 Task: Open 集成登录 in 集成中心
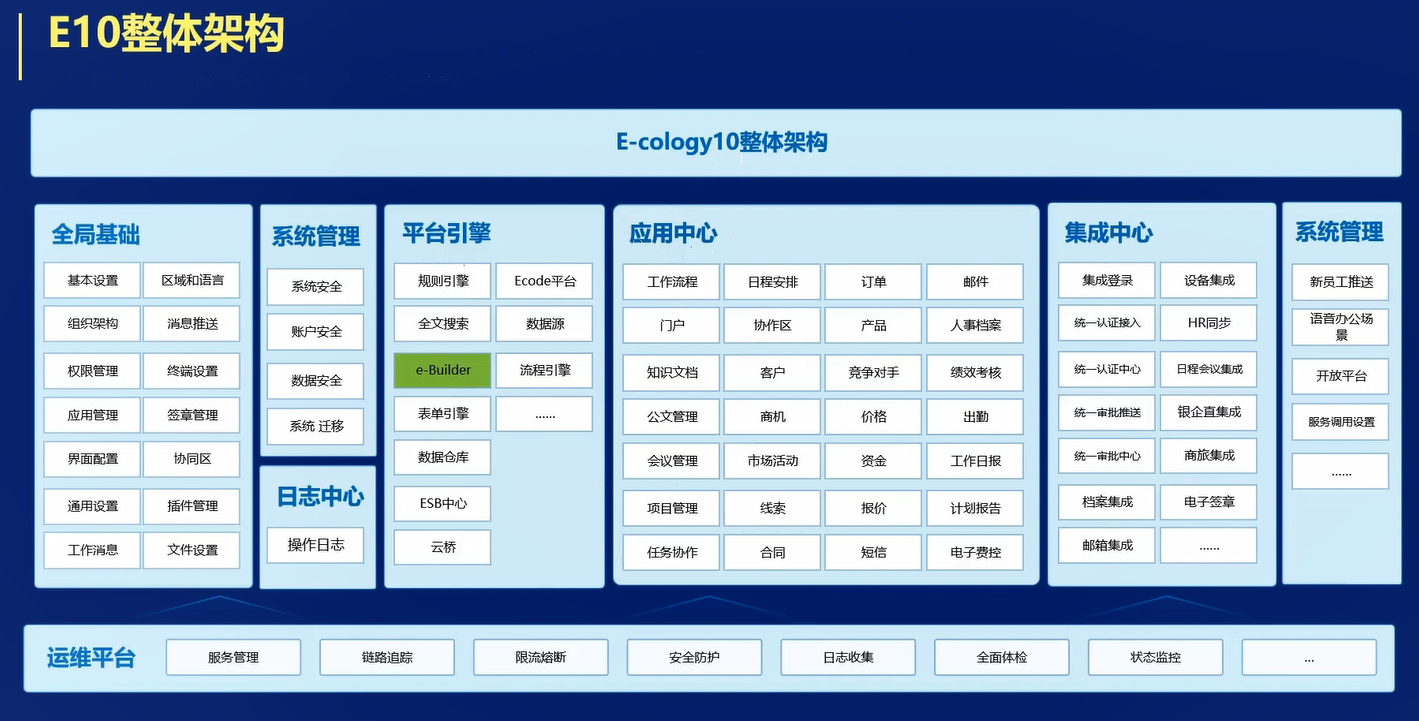1106,281
